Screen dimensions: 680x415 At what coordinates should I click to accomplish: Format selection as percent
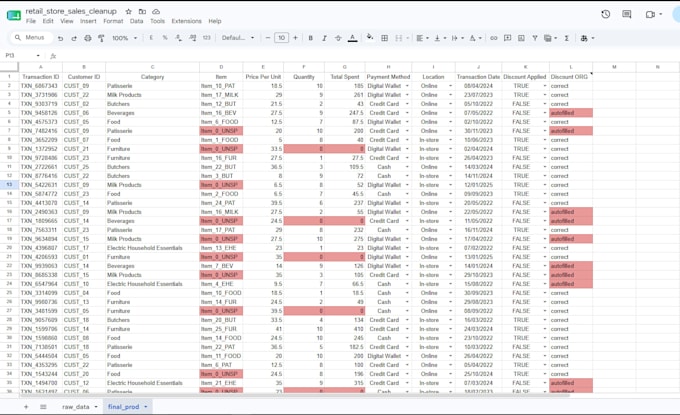tap(165, 38)
